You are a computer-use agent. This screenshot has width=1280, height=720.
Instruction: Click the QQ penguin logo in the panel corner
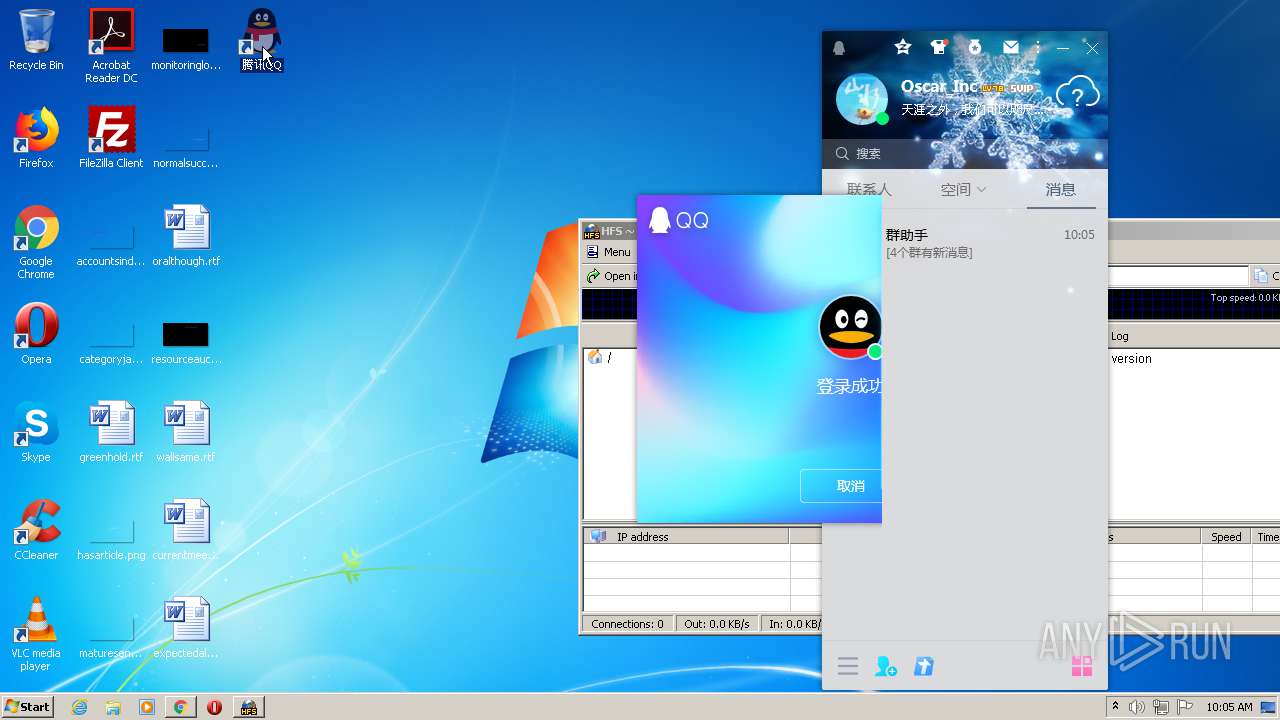pyautogui.click(x=839, y=48)
